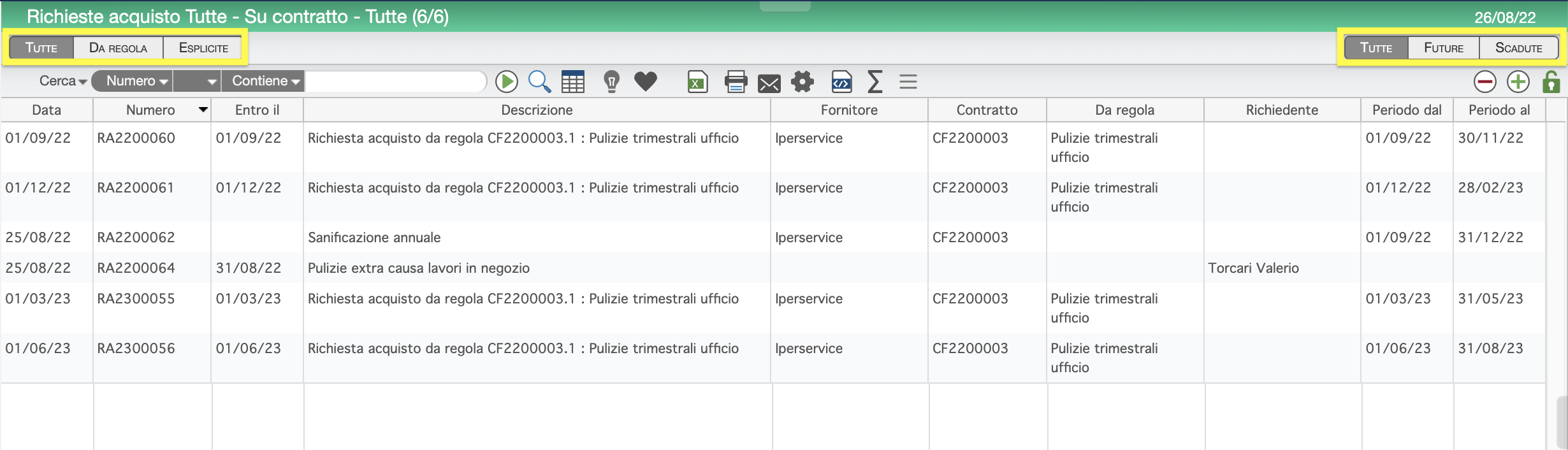1568x450 pixels.
Task: Click the date 26/08/22 in title bar
Action: (1505, 17)
